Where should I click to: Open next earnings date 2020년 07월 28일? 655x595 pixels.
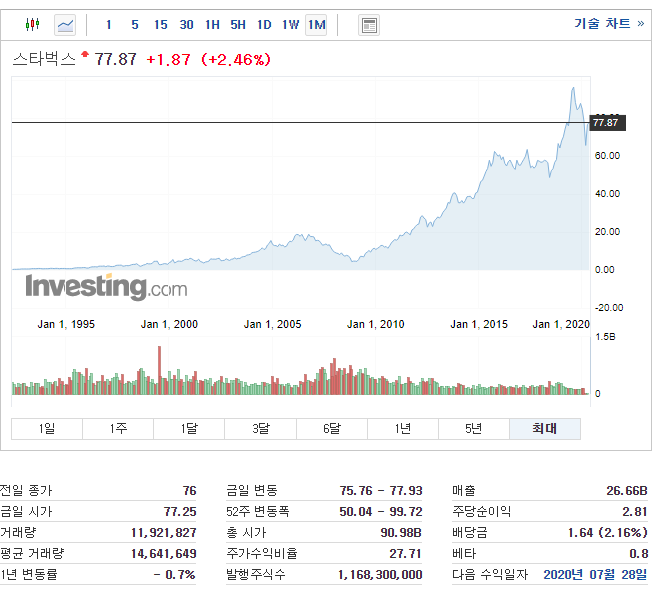[595, 575]
